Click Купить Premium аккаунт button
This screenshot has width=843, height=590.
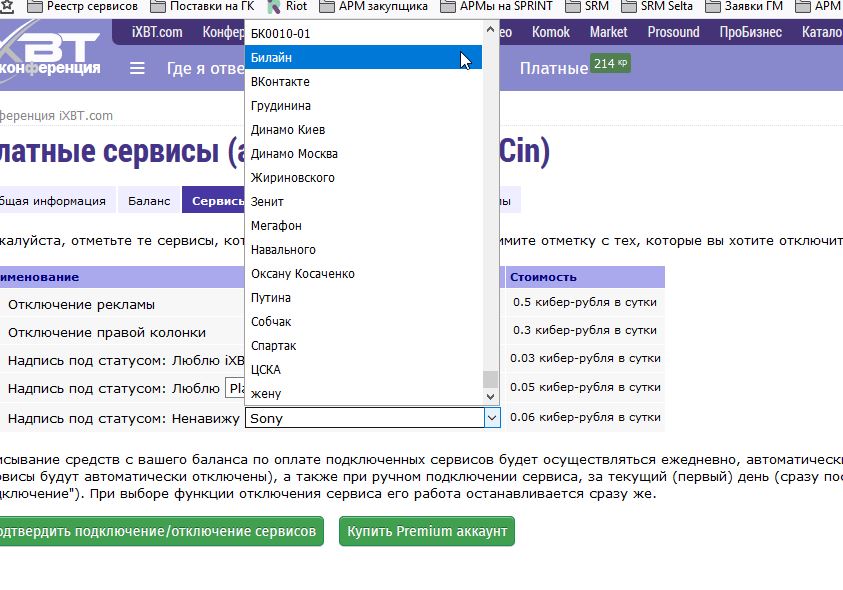427,531
